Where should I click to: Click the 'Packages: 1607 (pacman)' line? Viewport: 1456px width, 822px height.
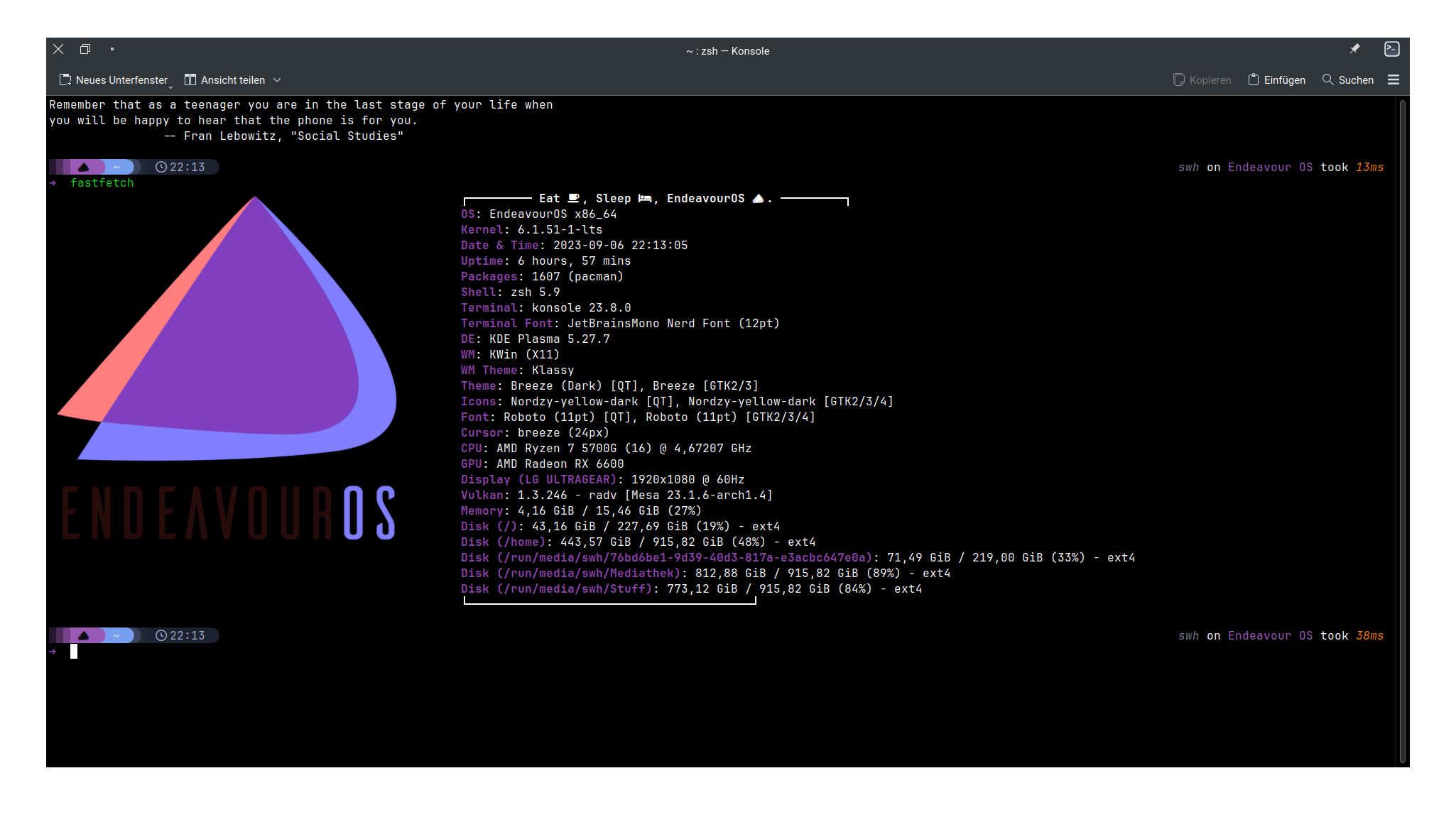pyautogui.click(x=542, y=277)
